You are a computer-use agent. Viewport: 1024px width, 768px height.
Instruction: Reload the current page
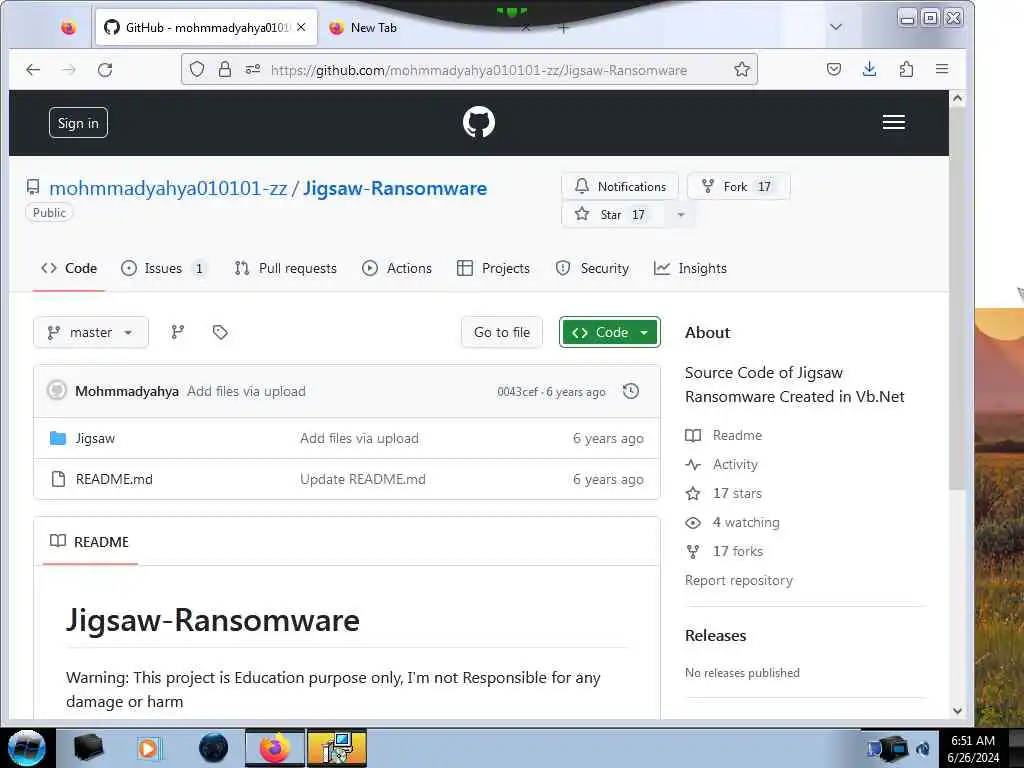pos(105,69)
